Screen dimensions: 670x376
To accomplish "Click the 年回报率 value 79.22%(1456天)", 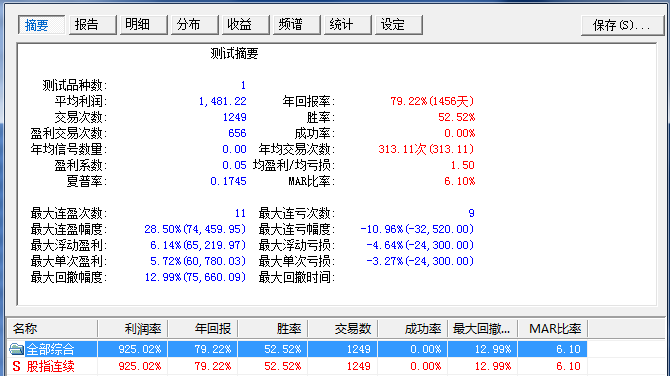I will pyautogui.click(x=432, y=101).
